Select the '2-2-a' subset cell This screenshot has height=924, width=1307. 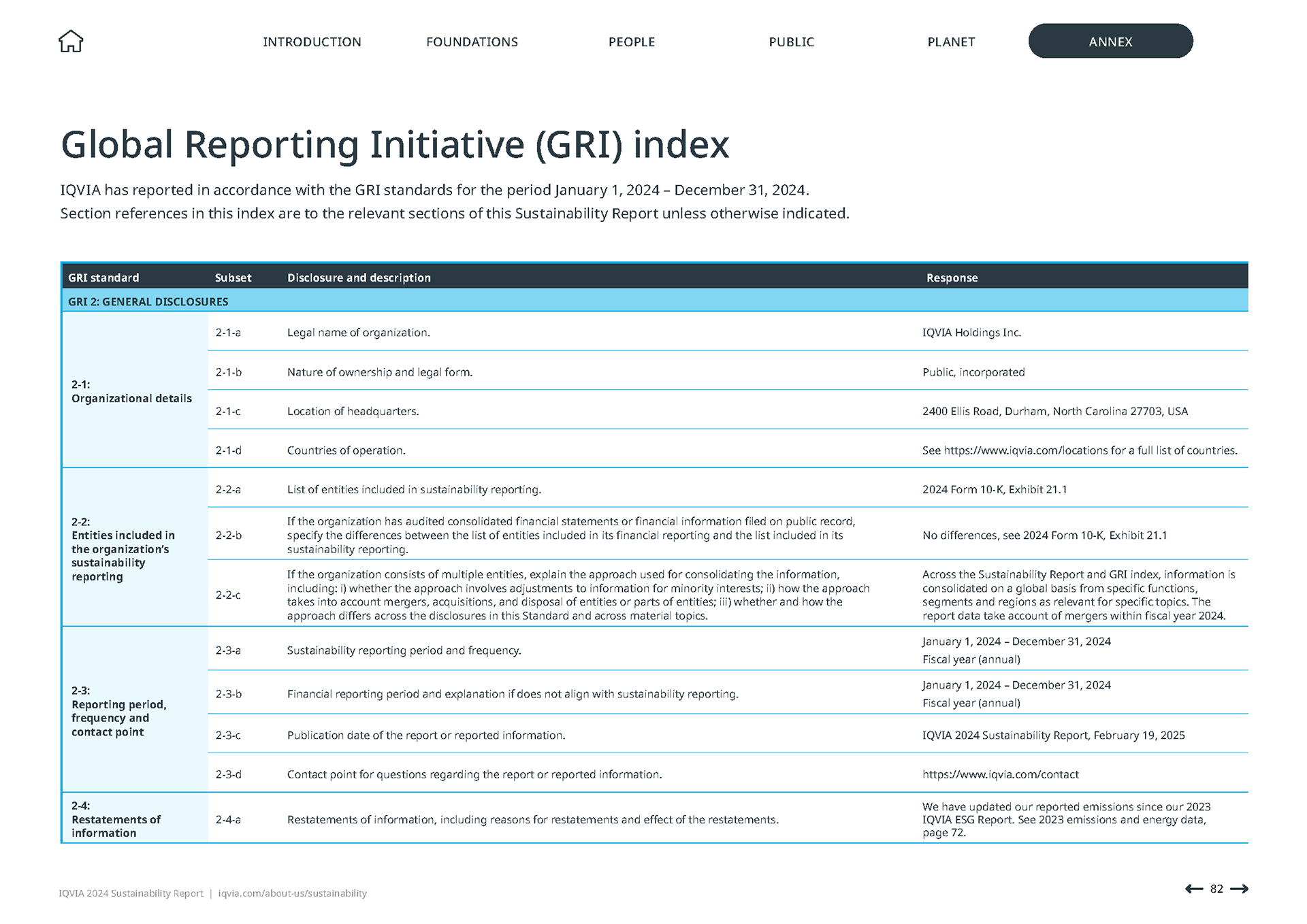pyautogui.click(x=228, y=489)
